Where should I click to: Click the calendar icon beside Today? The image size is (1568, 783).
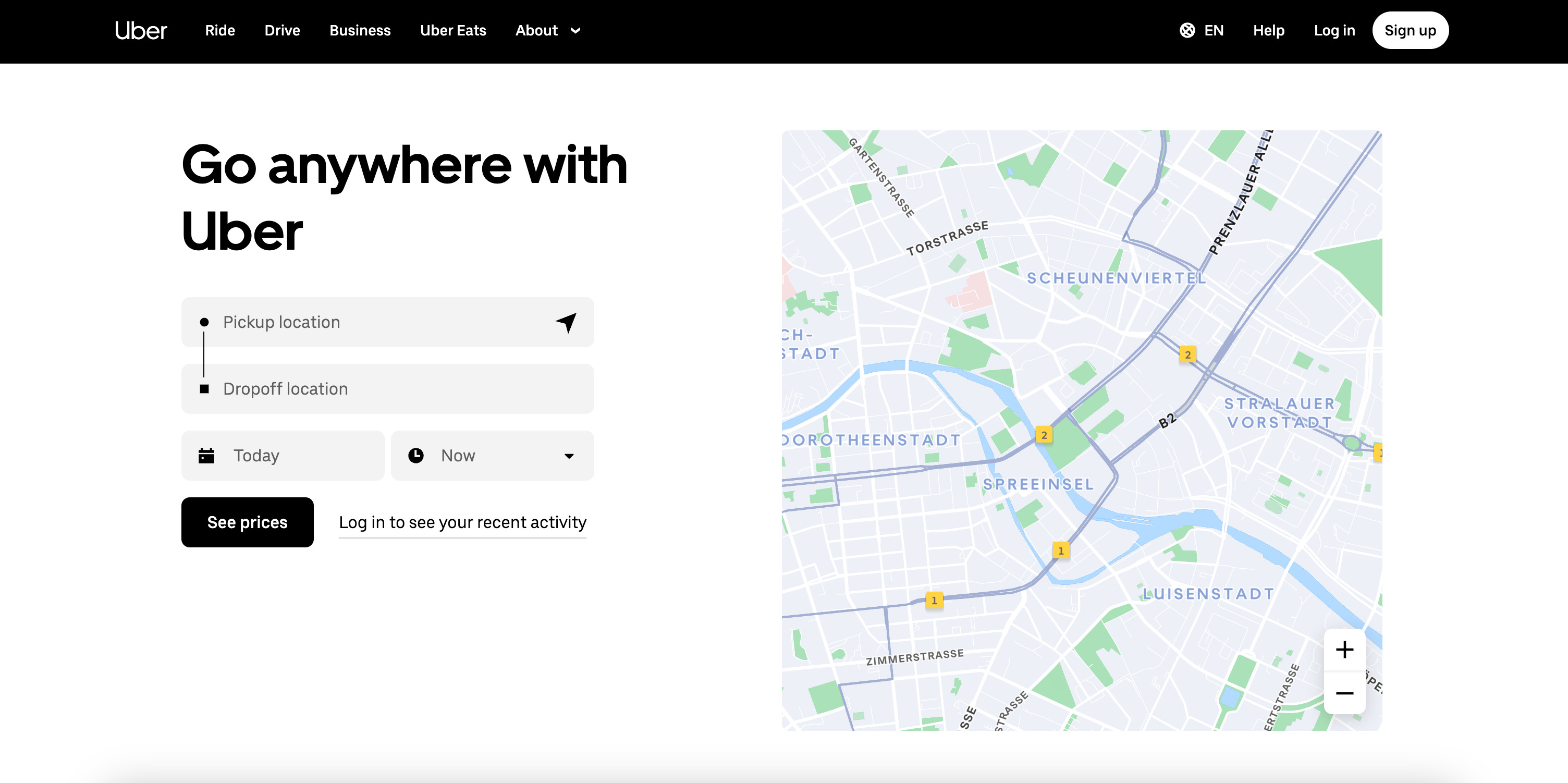coord(206,456)
